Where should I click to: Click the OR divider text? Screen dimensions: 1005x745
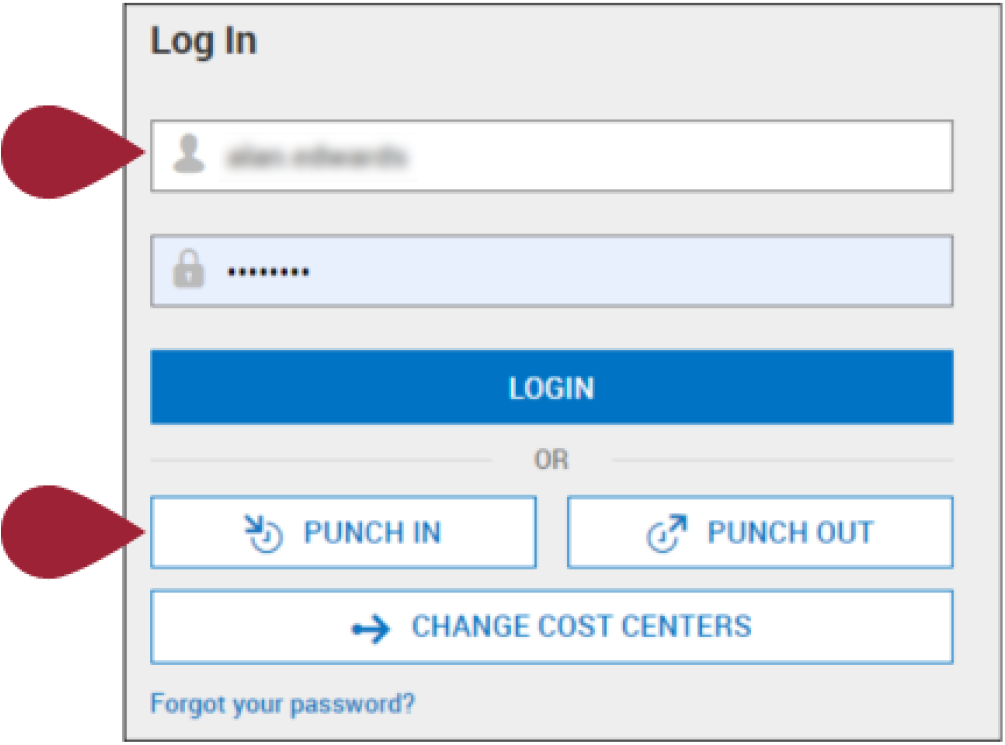coord(551,460)
